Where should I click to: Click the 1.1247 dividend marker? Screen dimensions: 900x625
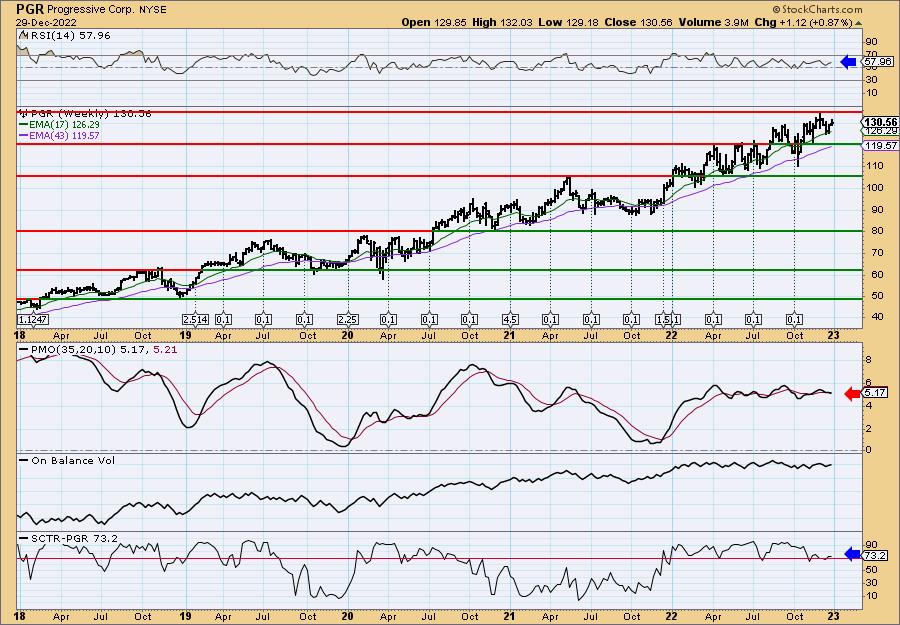(33, 319)
